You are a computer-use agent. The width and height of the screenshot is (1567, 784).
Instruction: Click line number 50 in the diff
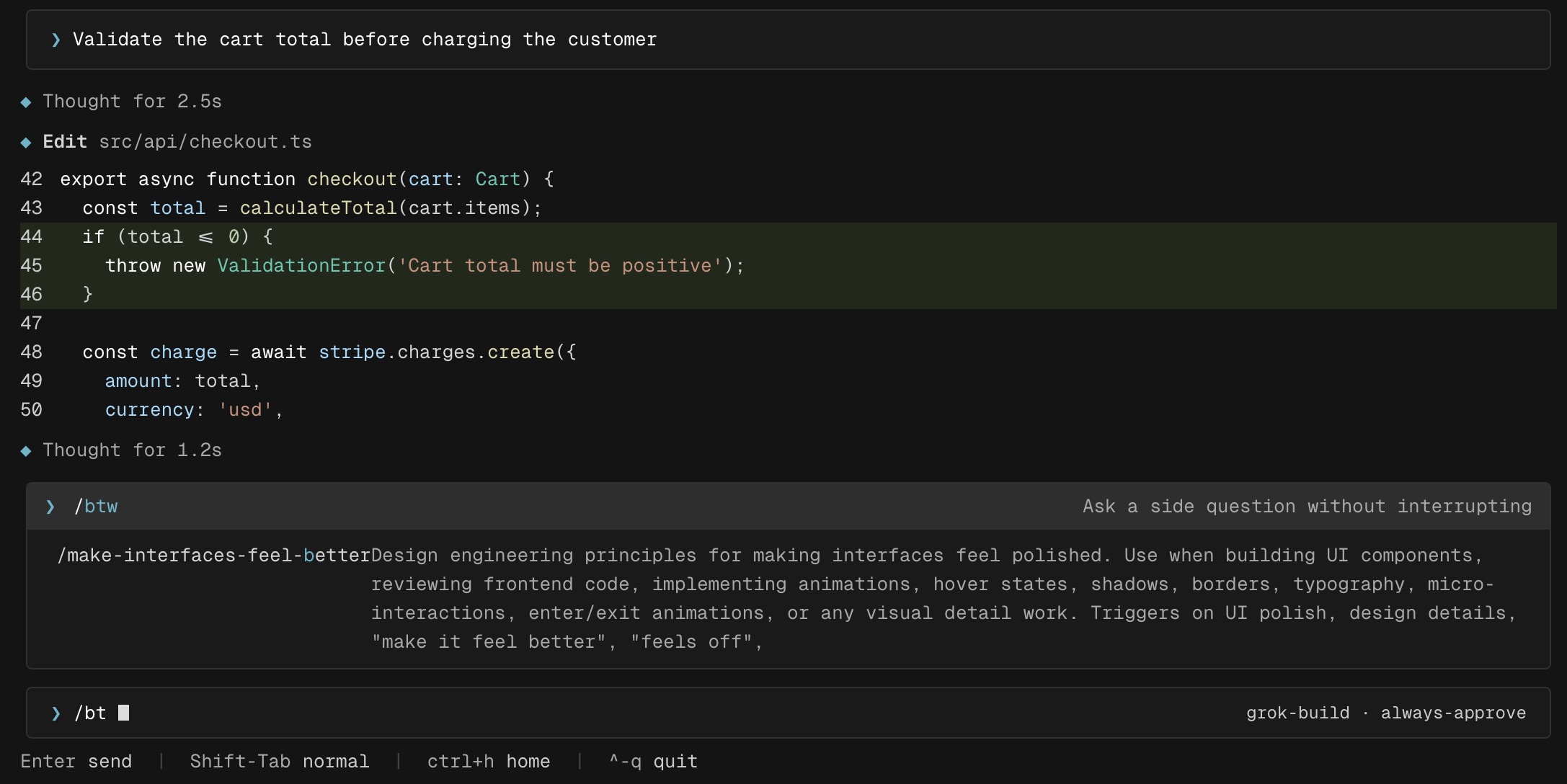click(x=32, y=410)
